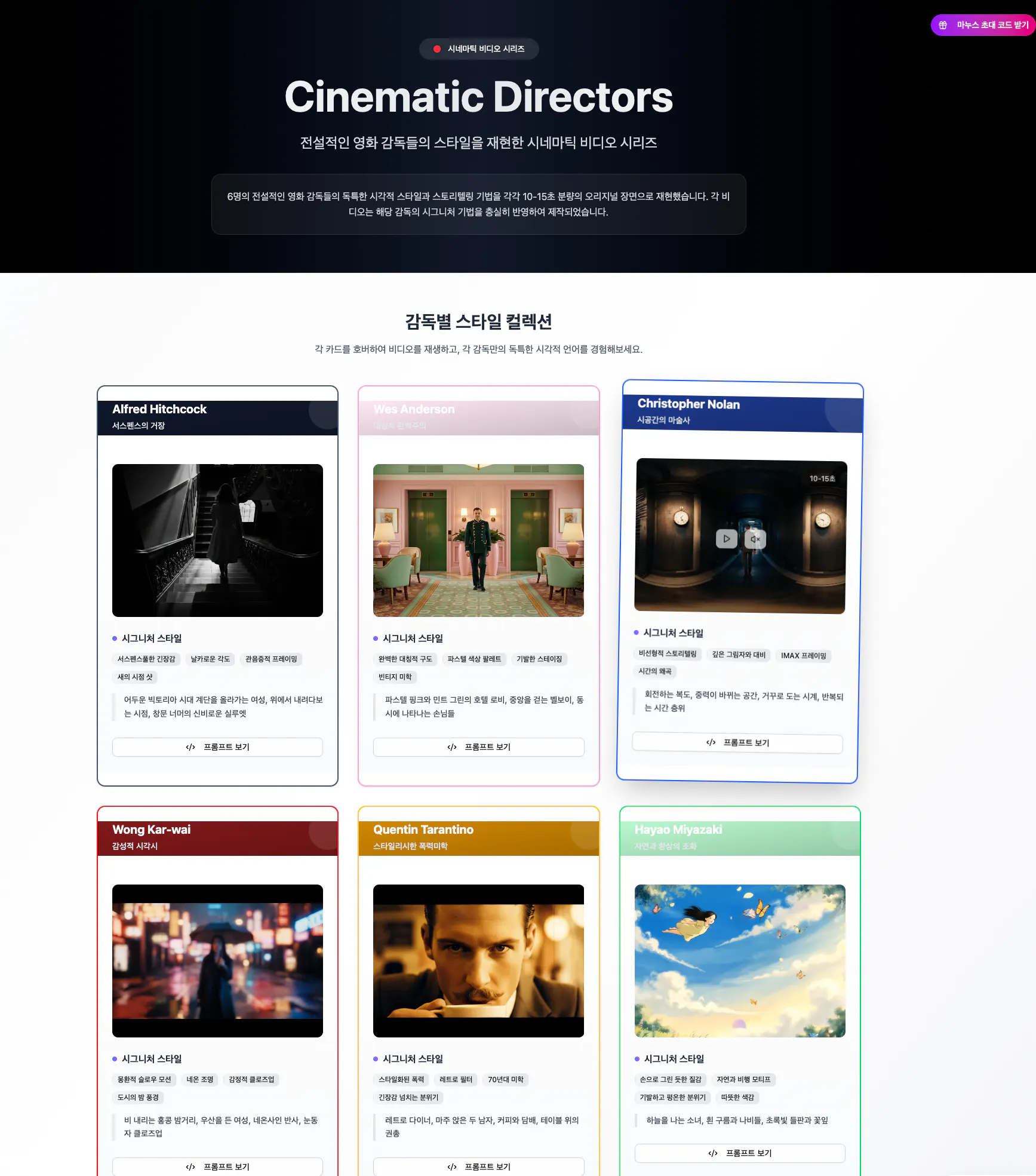
Task: Click the Hayao Miyazaki flying girl thumbnail
Action: click(x=740, y=961)
